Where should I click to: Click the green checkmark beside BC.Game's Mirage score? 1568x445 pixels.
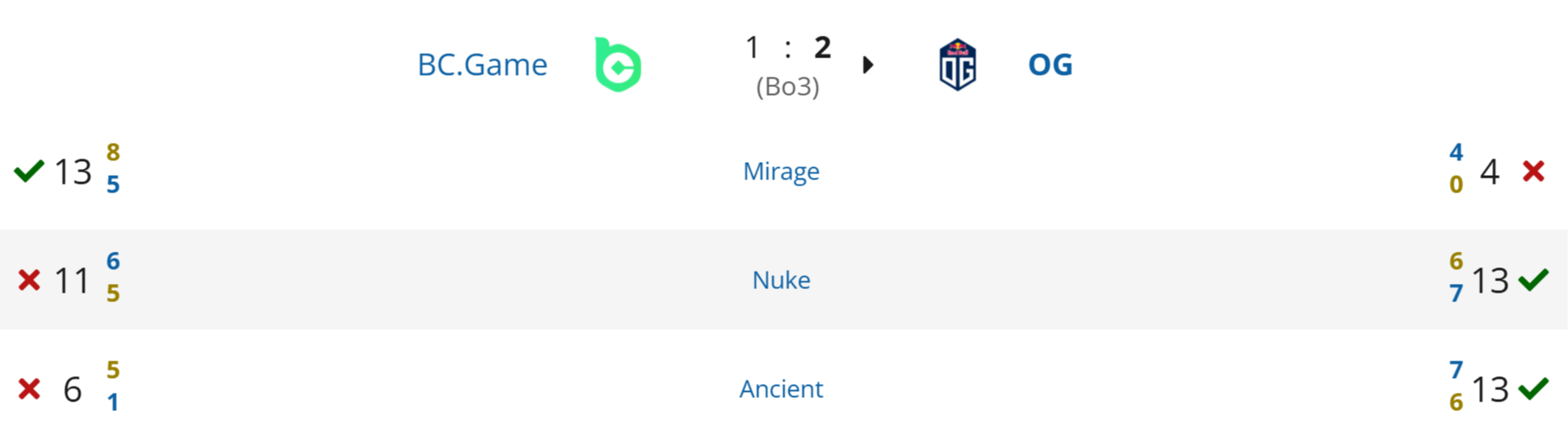click(x=29, y=171)
